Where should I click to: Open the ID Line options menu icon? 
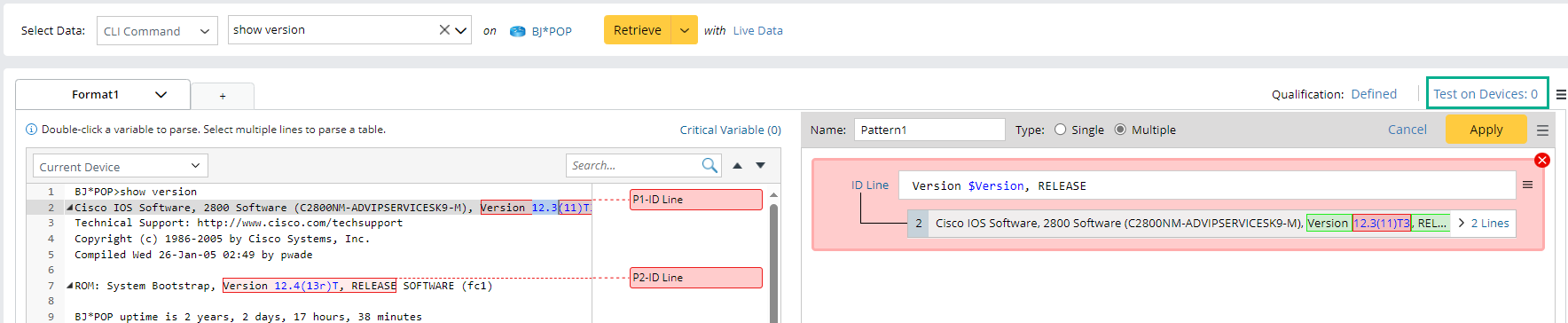tap(1527, 185)
